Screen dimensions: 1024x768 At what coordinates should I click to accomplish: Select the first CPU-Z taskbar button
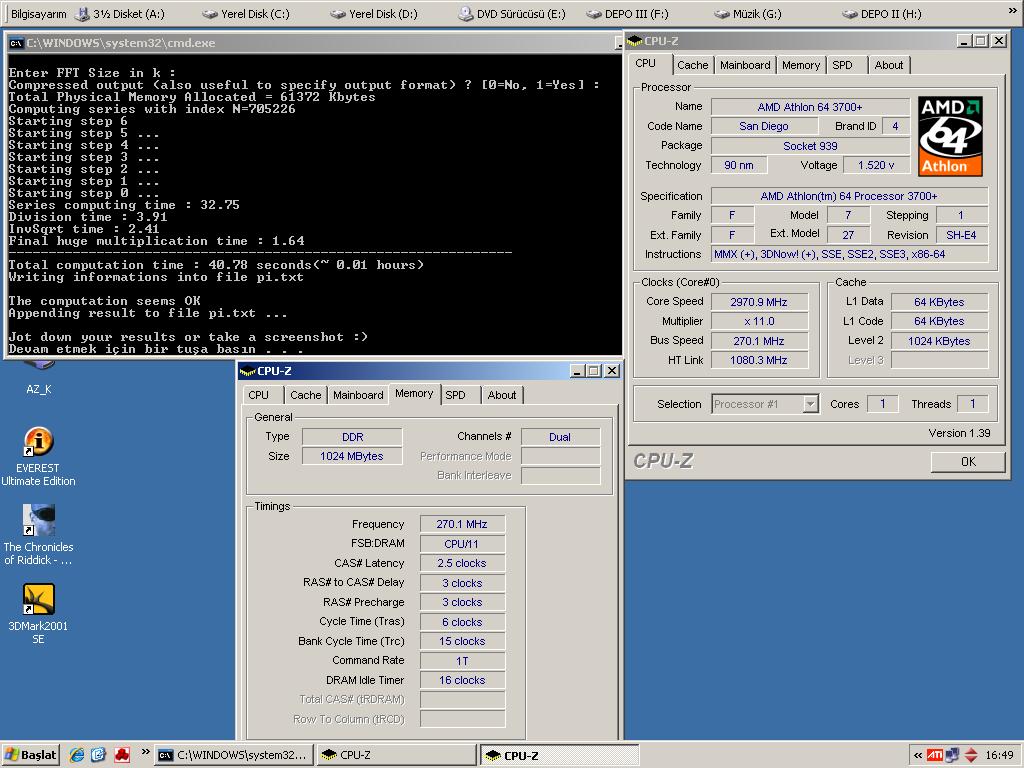click(x=396, y=755)
